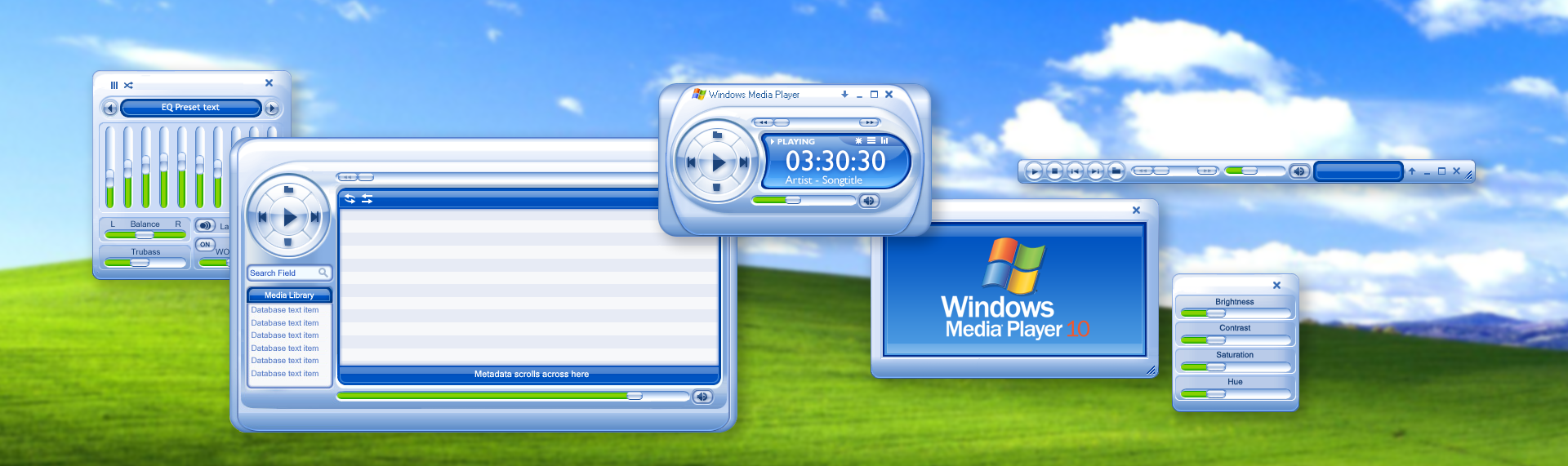The height and width of the screenshot is (466, 1568).
Task: Adjust the Brightness slider
Action: (x=1236, y=313)
